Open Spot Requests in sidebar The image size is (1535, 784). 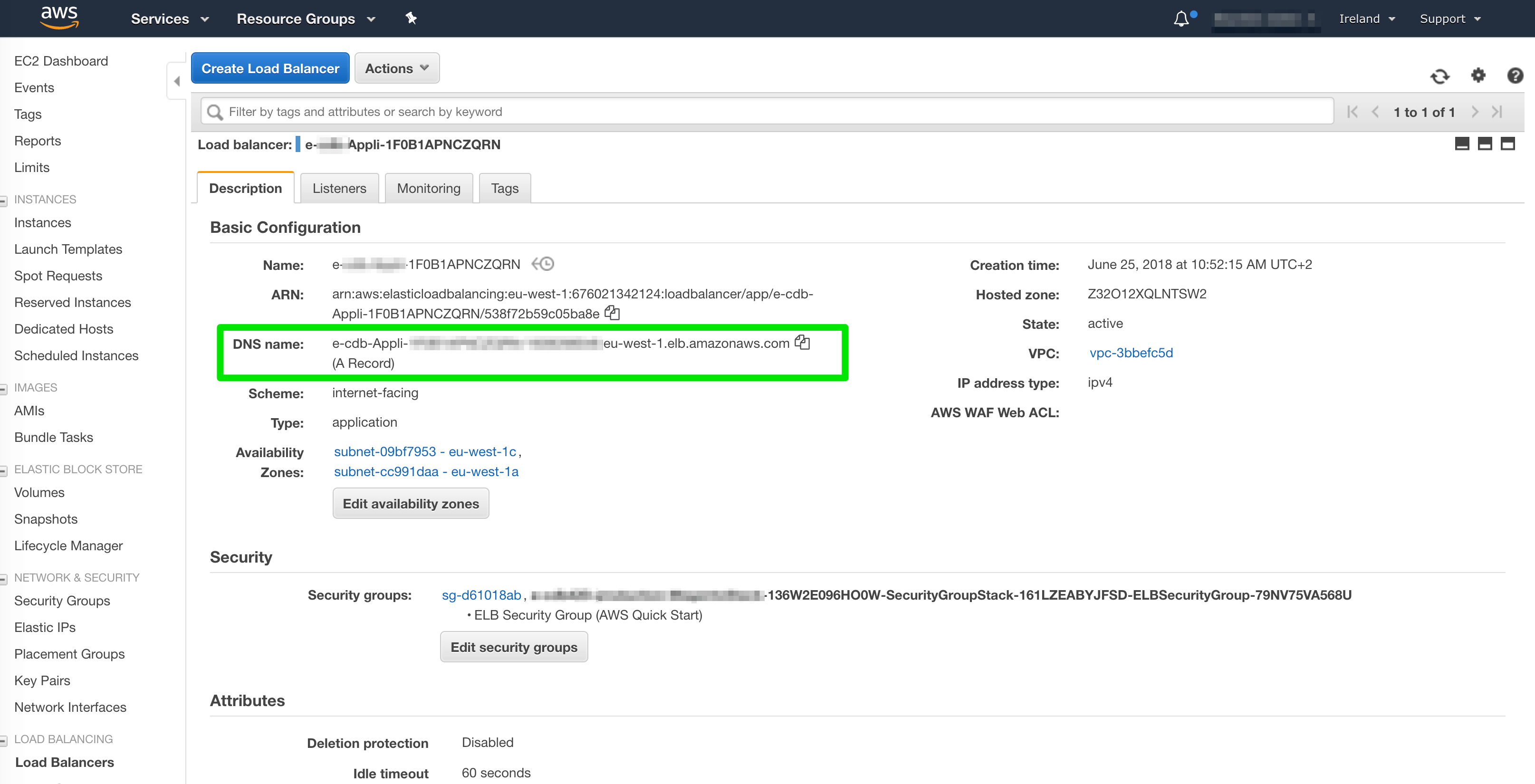click(x=58, y=276)
